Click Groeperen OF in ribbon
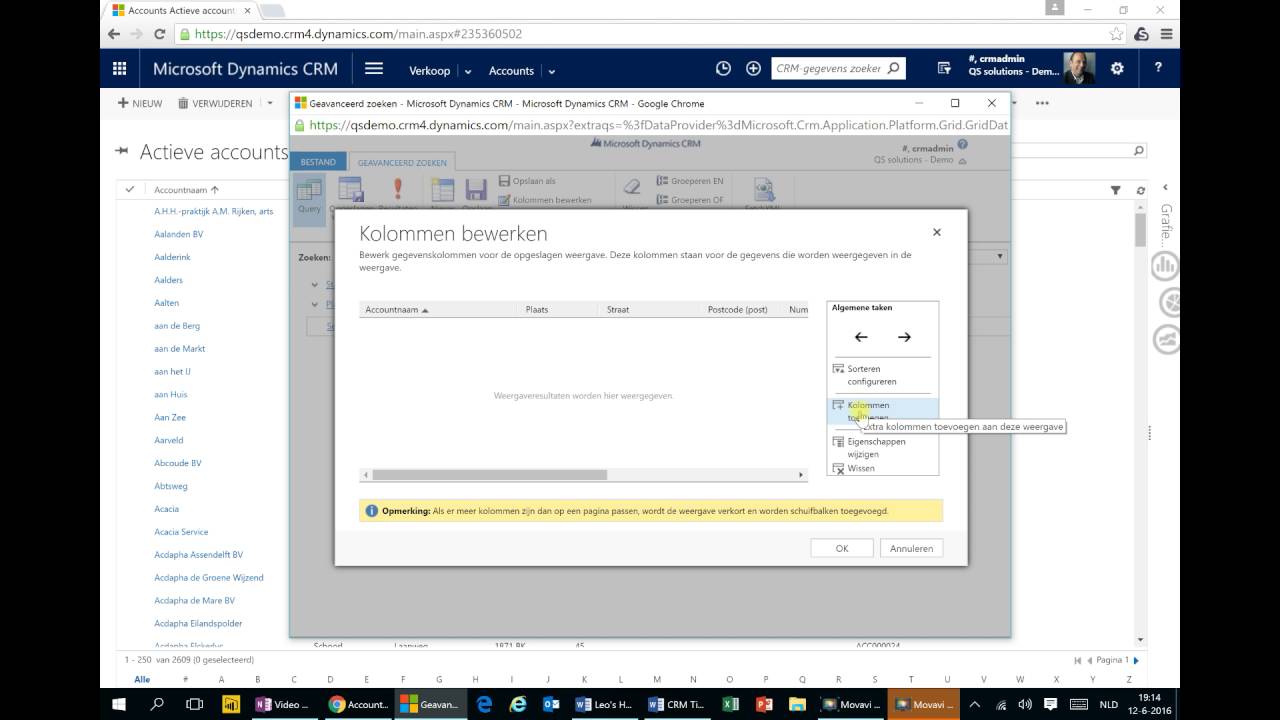Viewport: 1280px width, 720px height. coord(690,200)
